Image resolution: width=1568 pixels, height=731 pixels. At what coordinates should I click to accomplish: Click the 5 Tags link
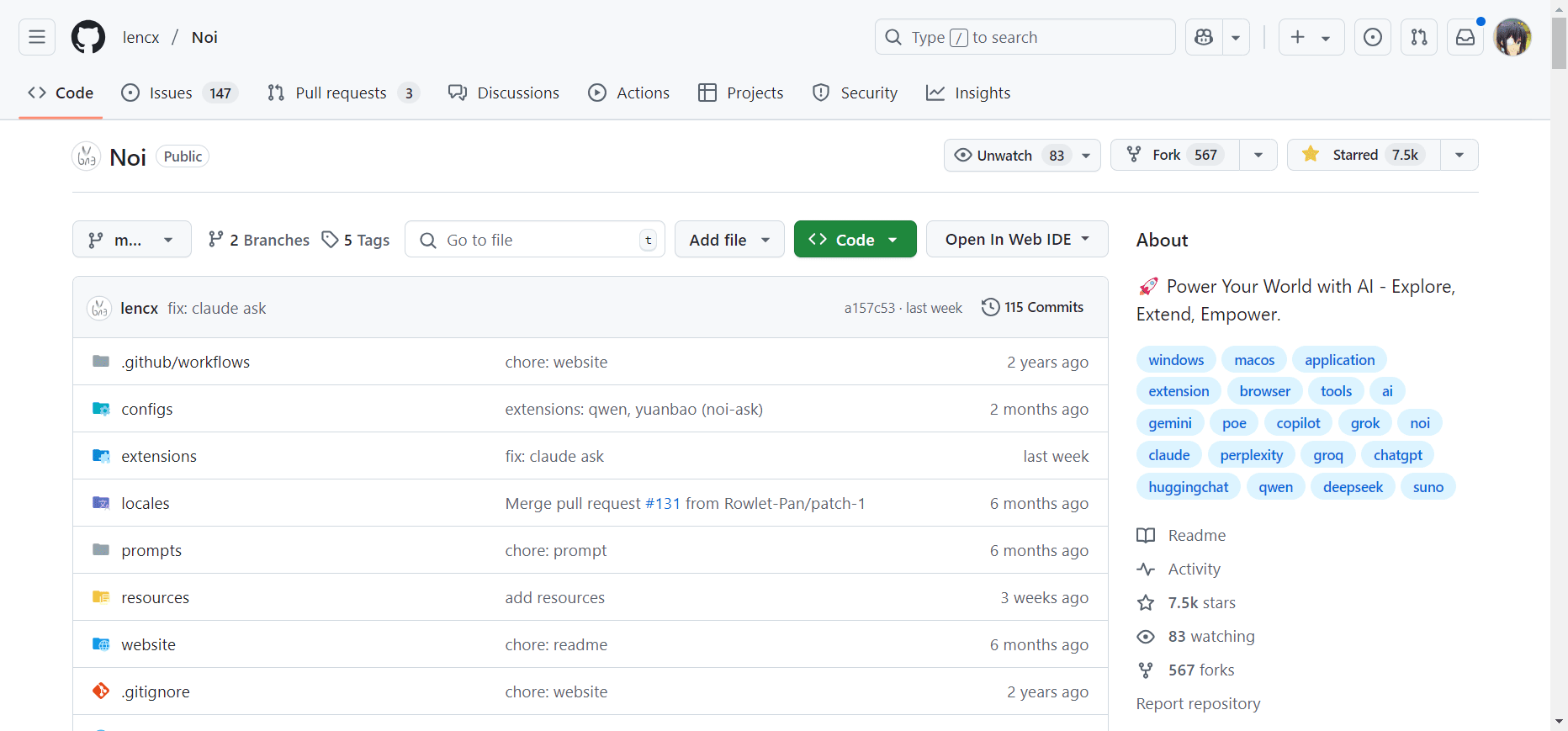356,240
